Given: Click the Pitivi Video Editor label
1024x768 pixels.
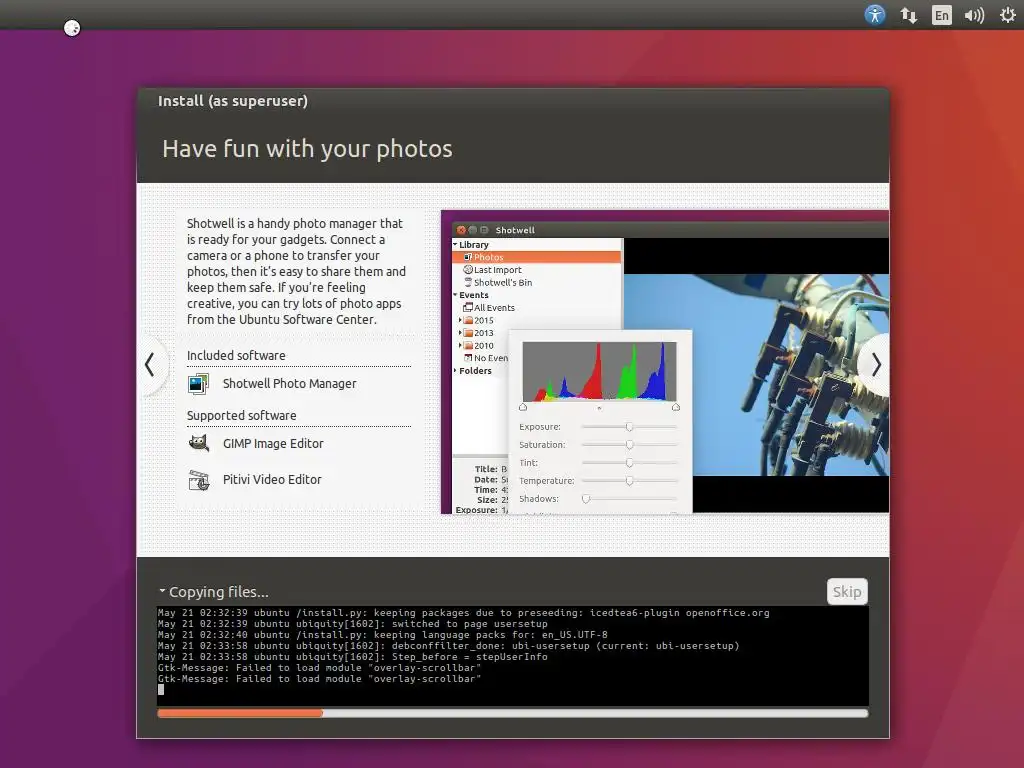Looking at the screenshot, I should (x=272, y=479).
